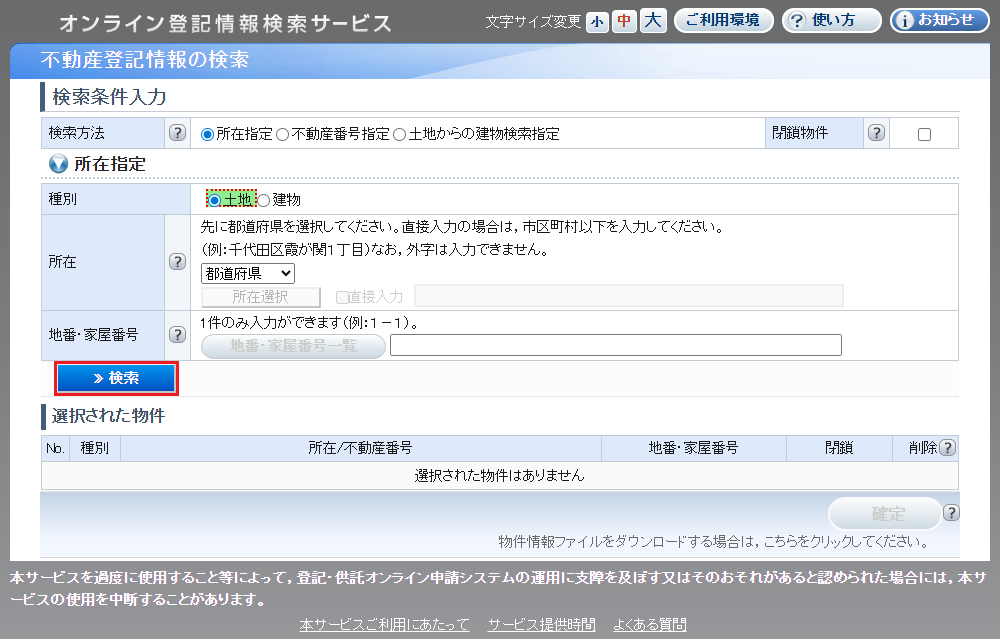This screenshot has height=639, width=1000.
Task: Click help icon in 所在 row
Action: [177, 262]
